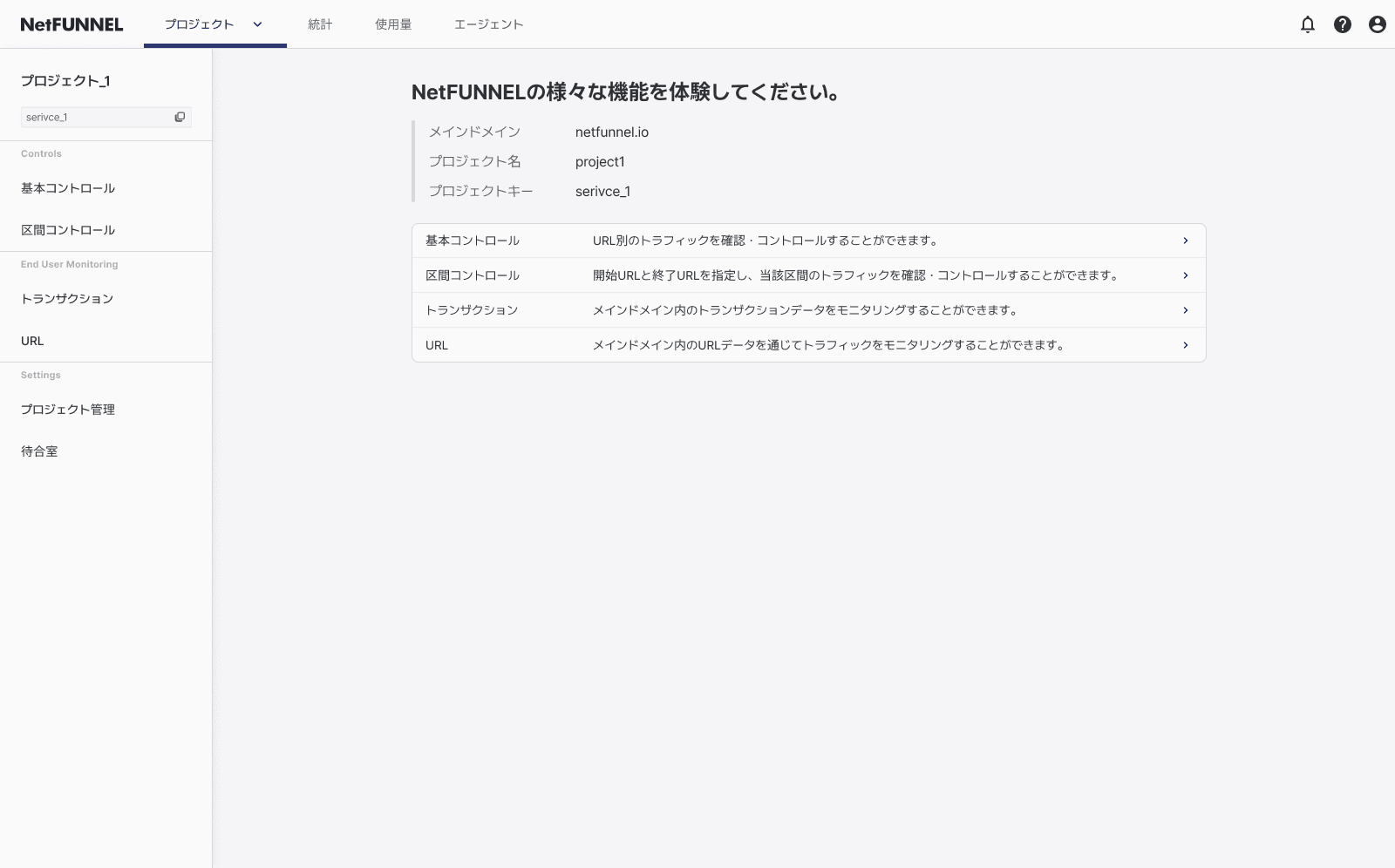Expand the プロジェクト dropdown chevron

[257, 24]
